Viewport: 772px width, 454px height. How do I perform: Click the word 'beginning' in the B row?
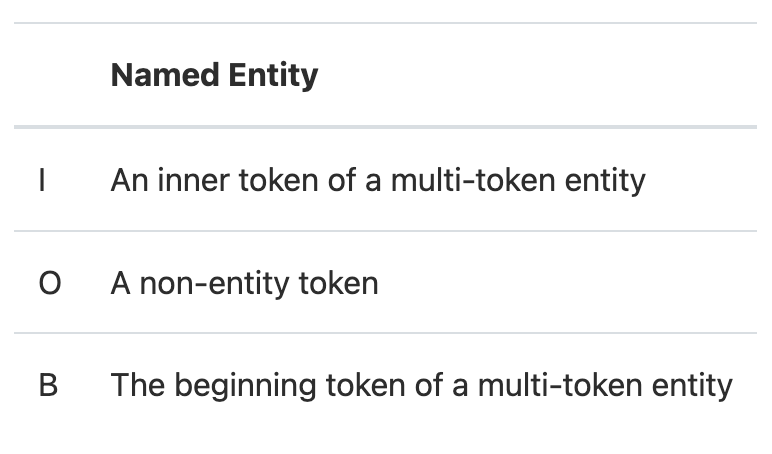coord(246,386)
